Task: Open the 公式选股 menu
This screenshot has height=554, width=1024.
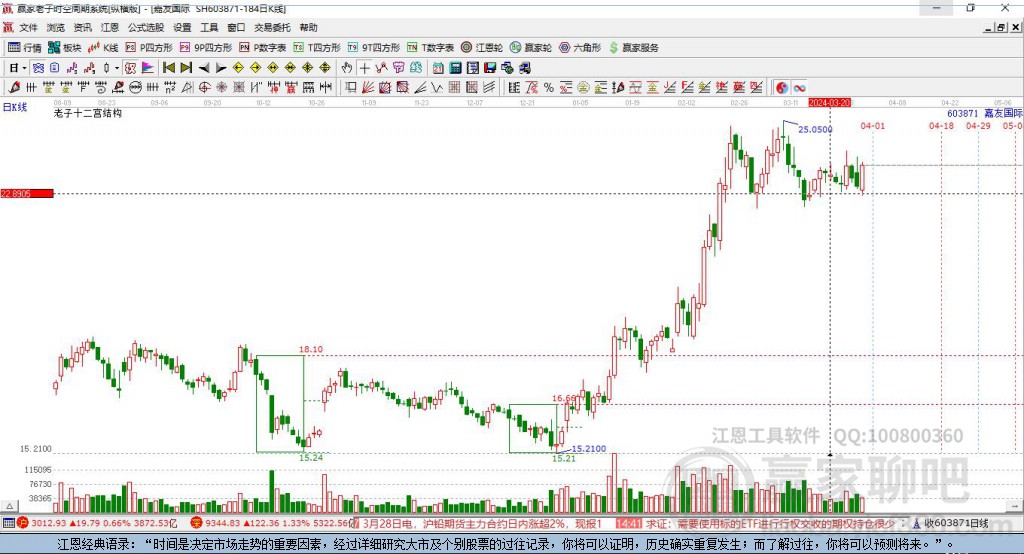Action: [x=146, y=27]
